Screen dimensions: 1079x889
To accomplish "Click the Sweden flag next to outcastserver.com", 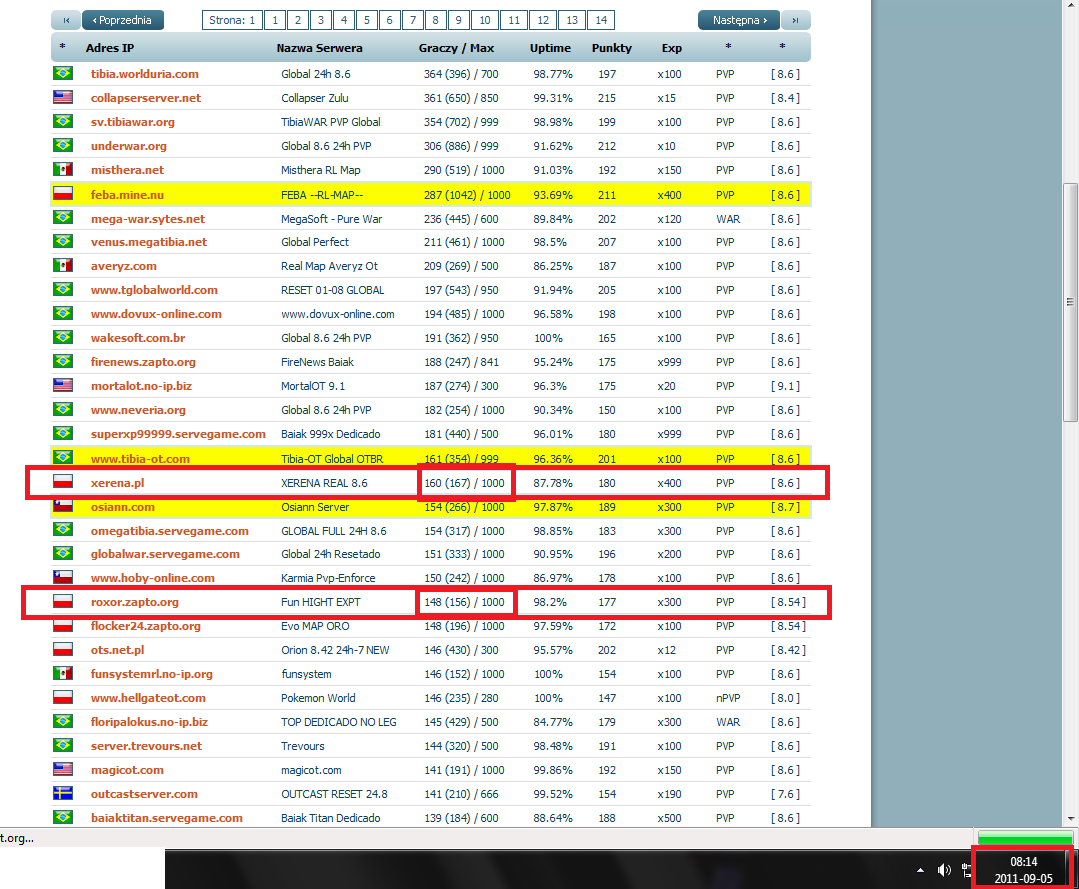I will click(x=63, y=793).
